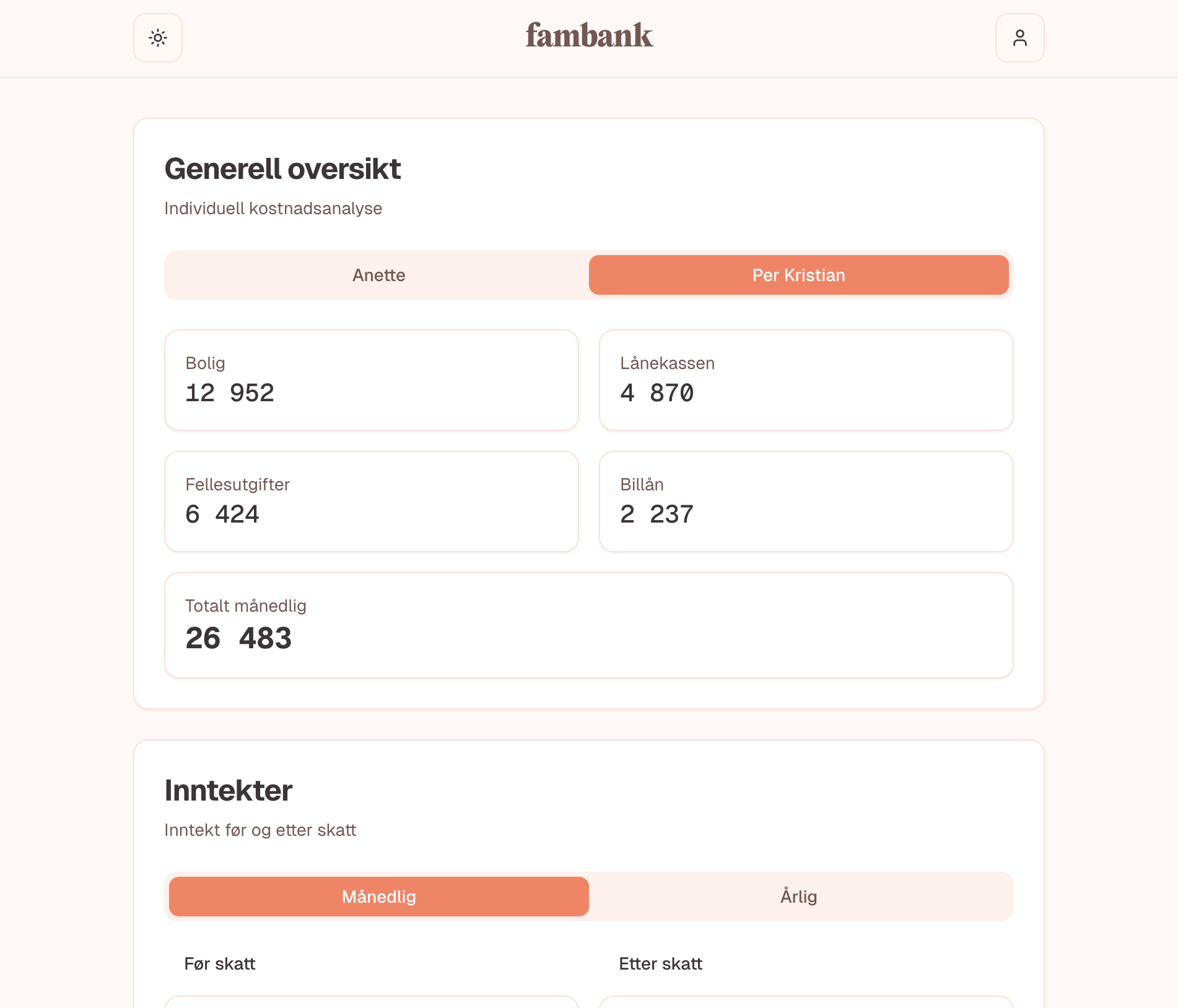This screenshot has height=1008, width=1178.
Task: Select the Per Kristian tab
Action: coord(798,275)
